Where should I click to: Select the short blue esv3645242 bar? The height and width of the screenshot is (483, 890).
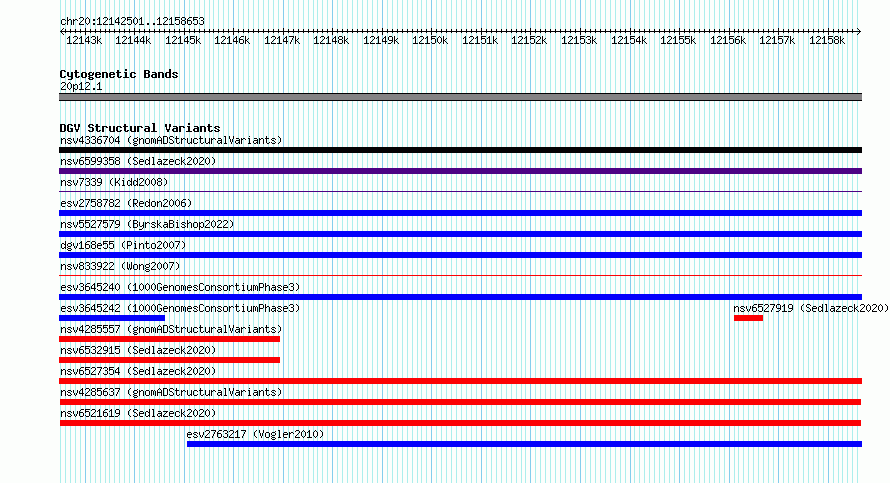[112, 318]
